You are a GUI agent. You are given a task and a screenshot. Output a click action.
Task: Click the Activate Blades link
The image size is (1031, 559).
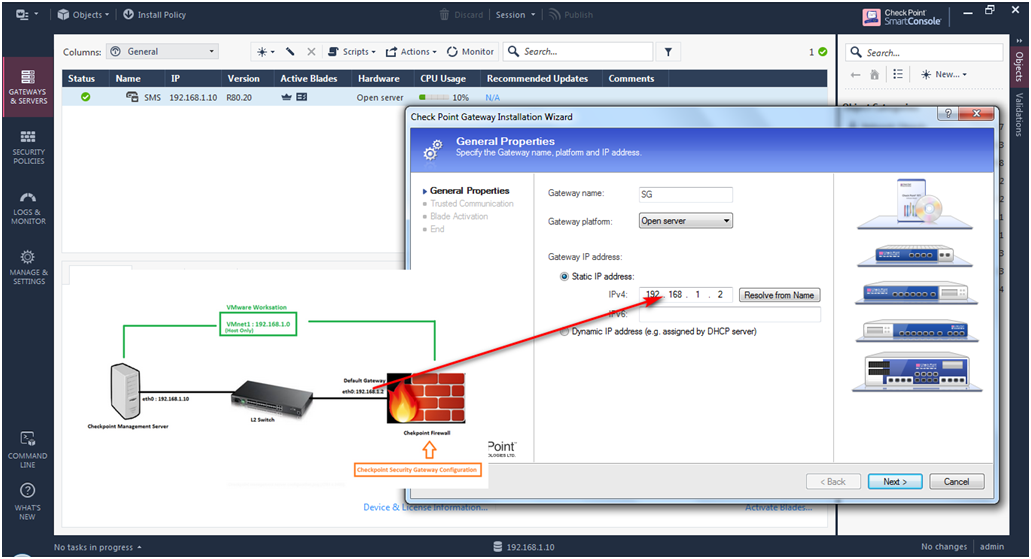coord(779,507)
